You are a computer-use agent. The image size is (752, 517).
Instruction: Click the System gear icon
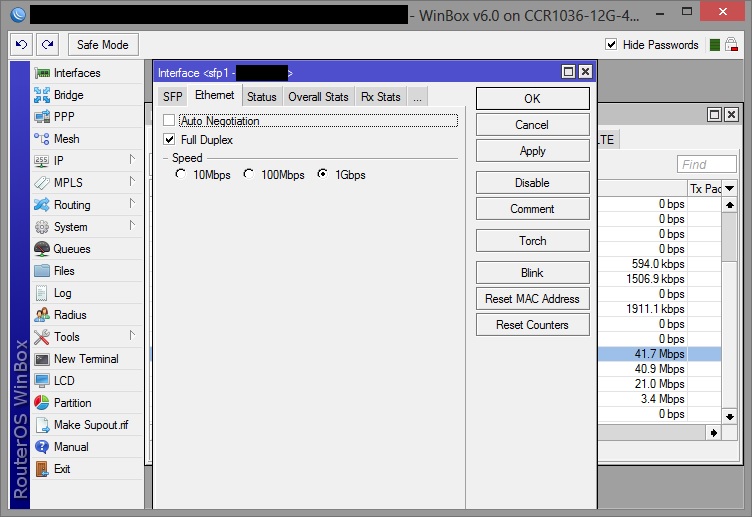[42, 227]
